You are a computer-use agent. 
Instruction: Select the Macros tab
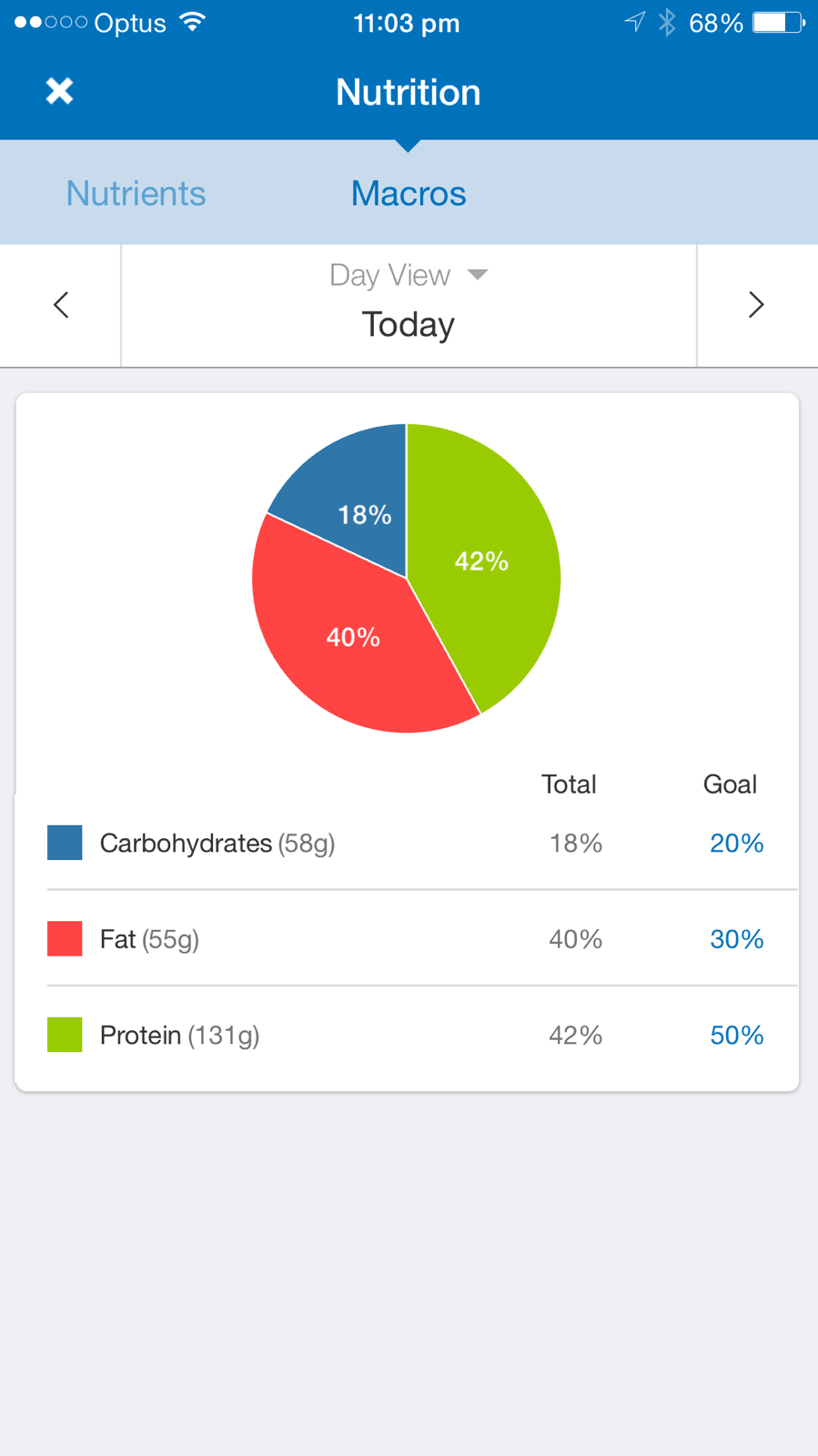[x=409, y=193]
